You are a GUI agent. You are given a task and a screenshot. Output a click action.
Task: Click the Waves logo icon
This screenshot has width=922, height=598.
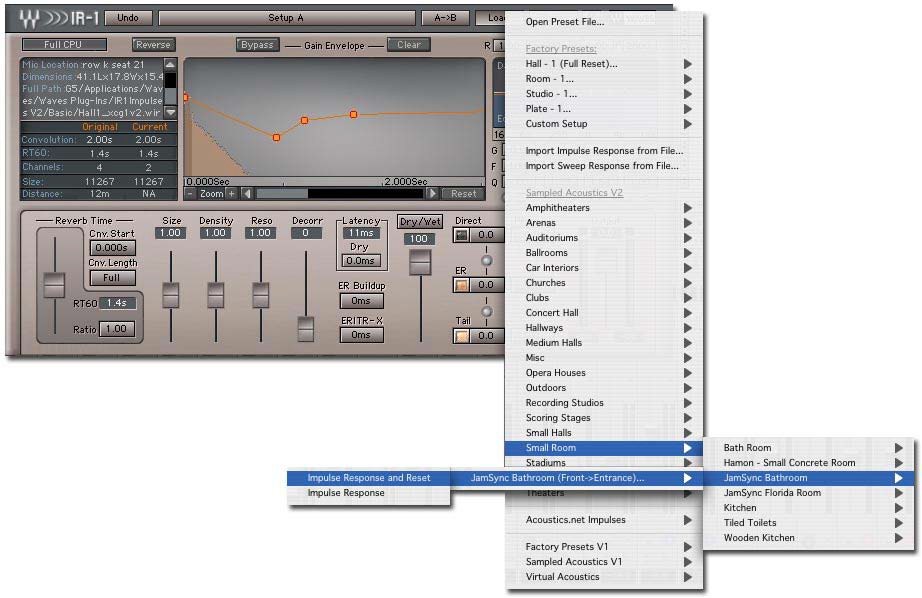tap(31, 18)
